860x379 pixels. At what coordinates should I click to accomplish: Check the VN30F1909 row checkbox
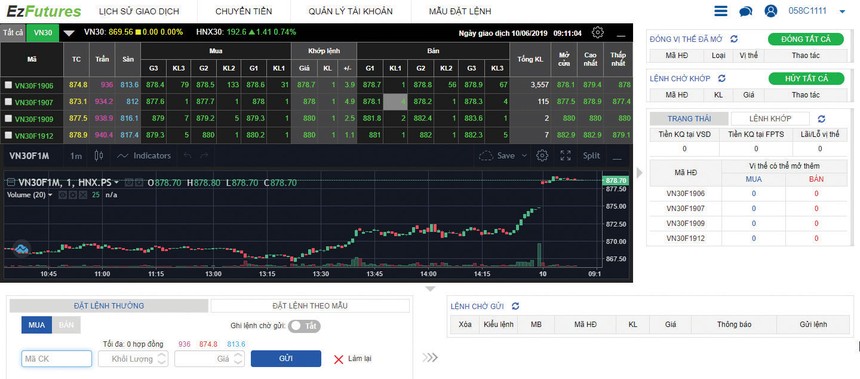click(8, 118)
